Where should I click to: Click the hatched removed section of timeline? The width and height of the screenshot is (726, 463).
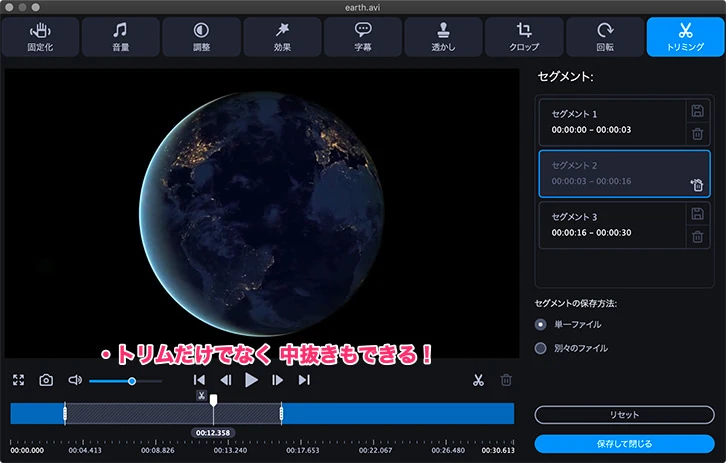coord(173,413)
